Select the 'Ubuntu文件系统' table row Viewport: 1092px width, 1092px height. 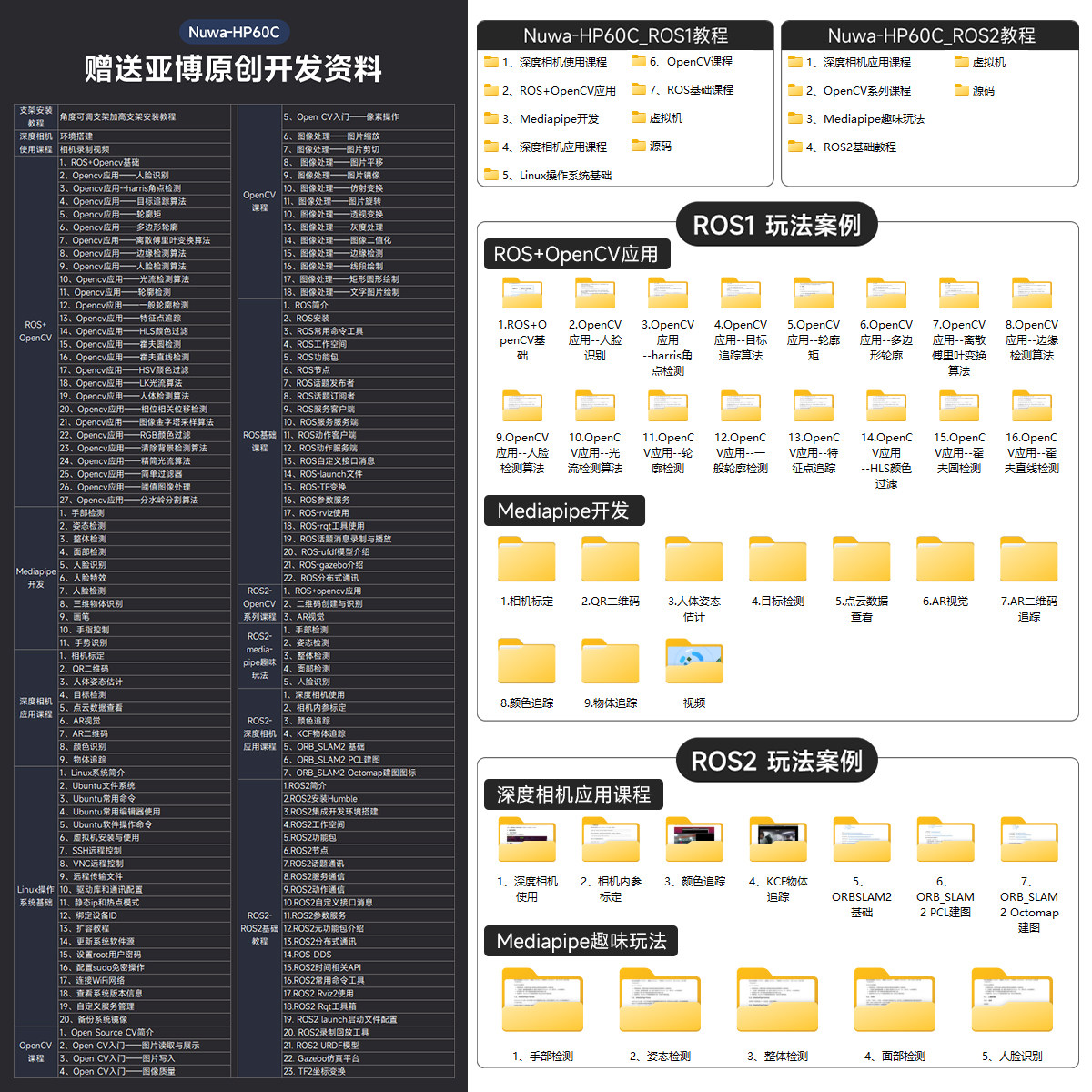coord(143,785)
